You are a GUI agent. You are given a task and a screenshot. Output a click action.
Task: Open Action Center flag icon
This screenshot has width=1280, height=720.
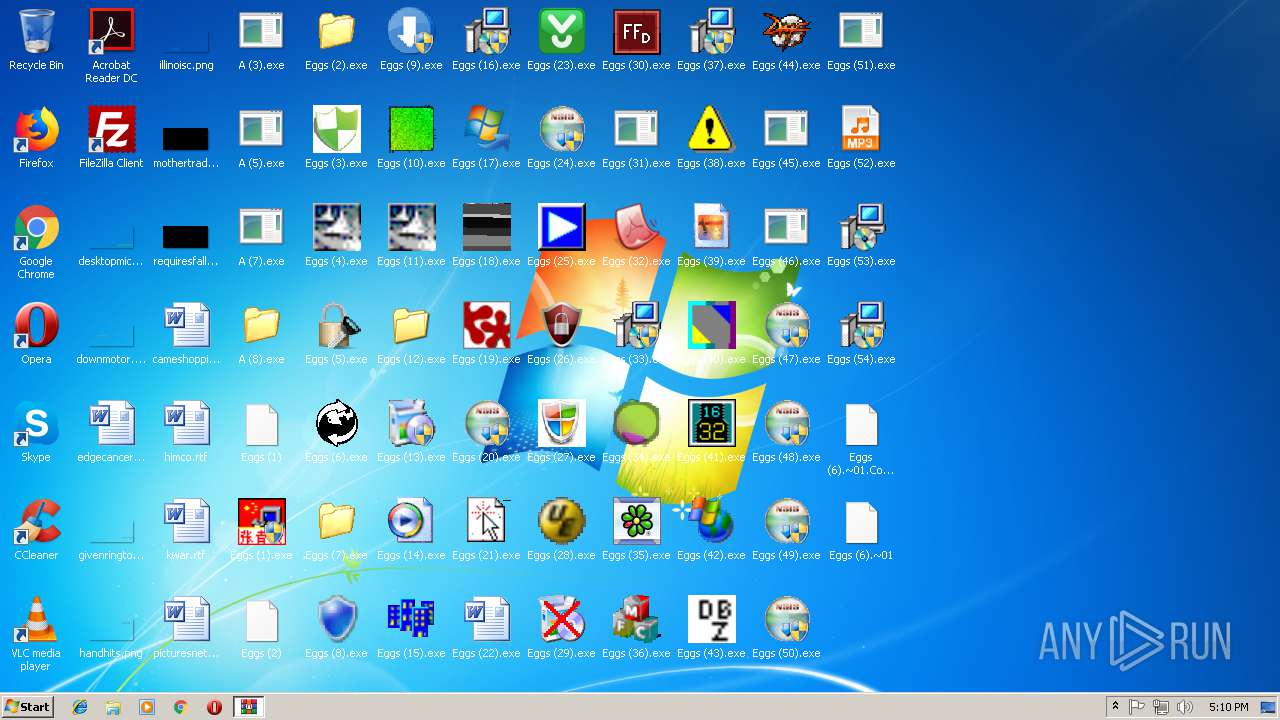pyautogui.click(x=1137, y=707)
